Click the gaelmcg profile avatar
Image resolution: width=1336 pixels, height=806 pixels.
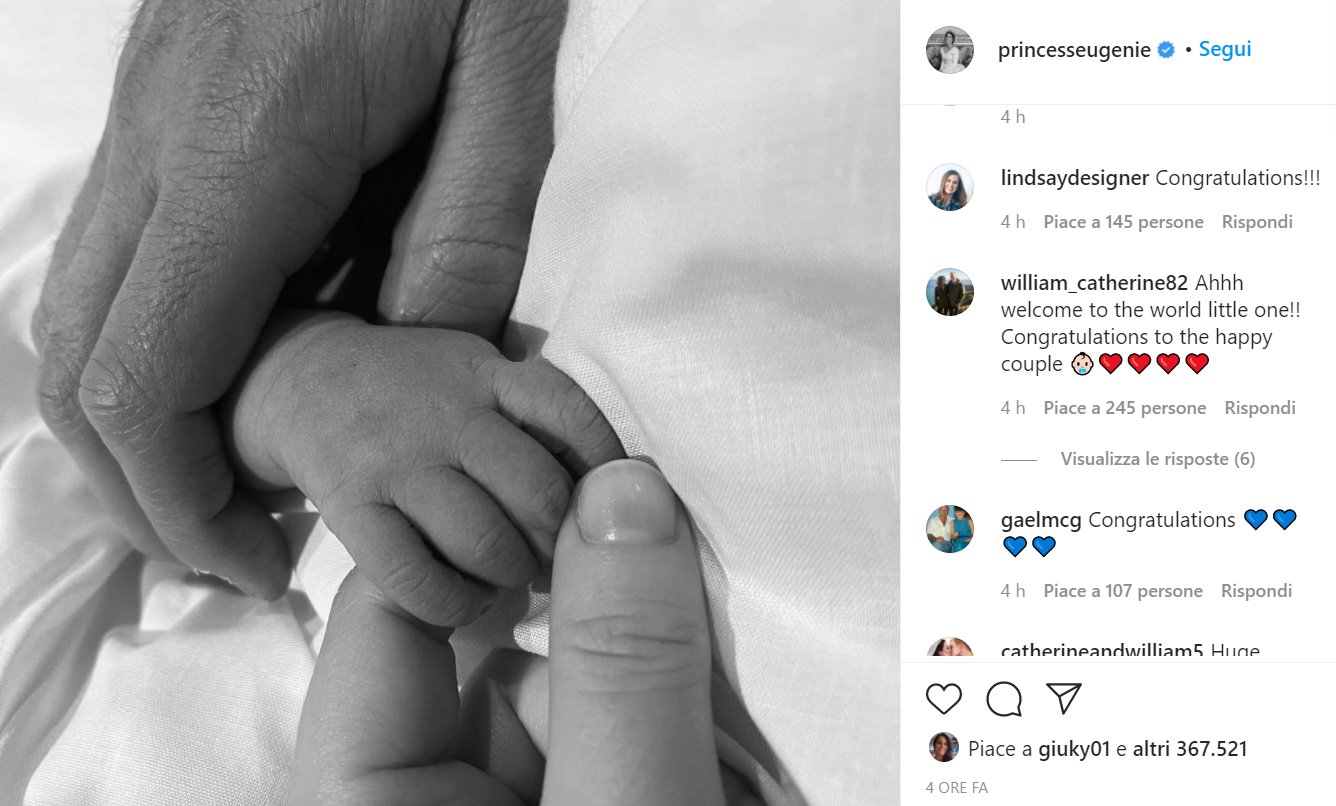(950, 529)
